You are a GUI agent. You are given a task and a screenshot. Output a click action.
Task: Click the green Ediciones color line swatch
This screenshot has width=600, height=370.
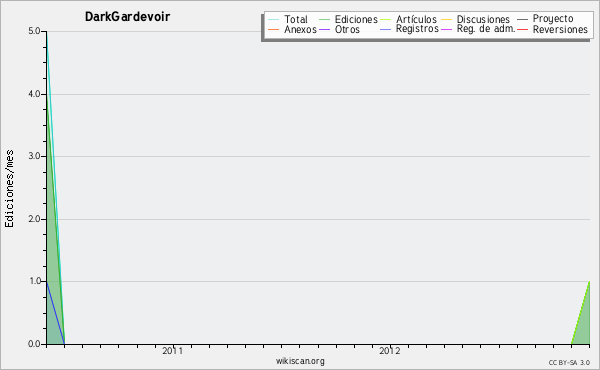pyautogui.click(x=324, y=19)
